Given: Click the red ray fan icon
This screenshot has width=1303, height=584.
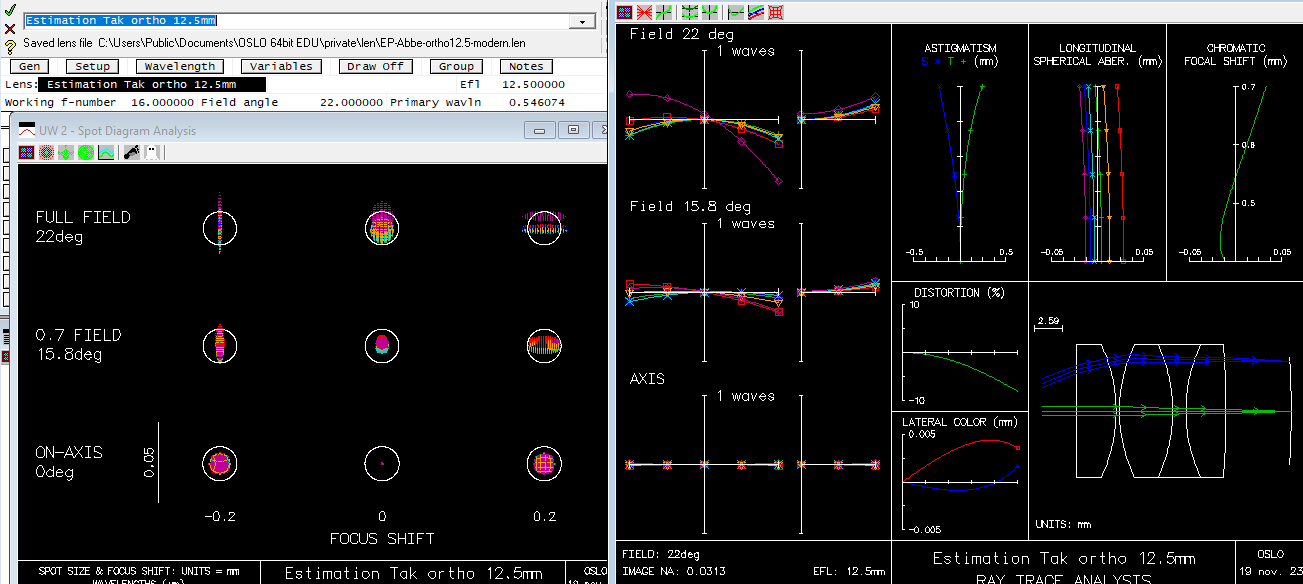Looking at the screenshot, I should click(644, 12).
